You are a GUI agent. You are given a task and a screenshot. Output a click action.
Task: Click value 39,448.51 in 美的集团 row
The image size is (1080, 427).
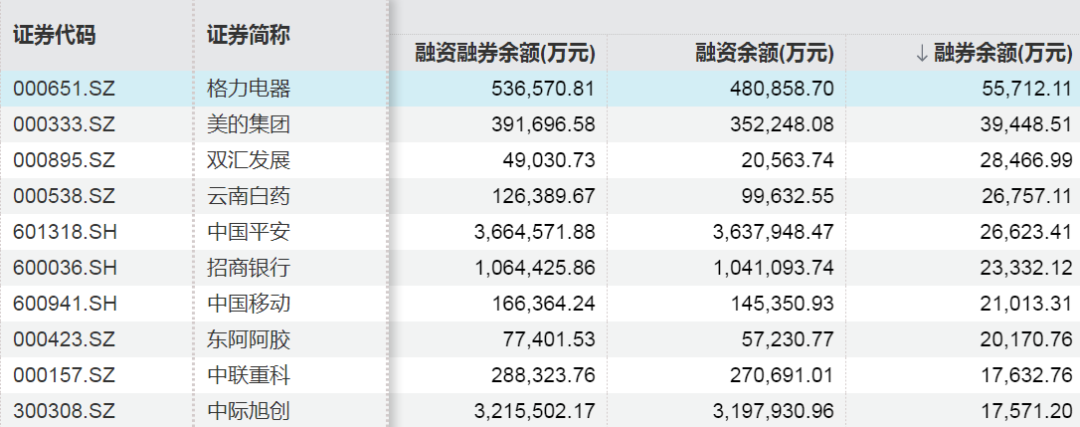[1026, 125]
